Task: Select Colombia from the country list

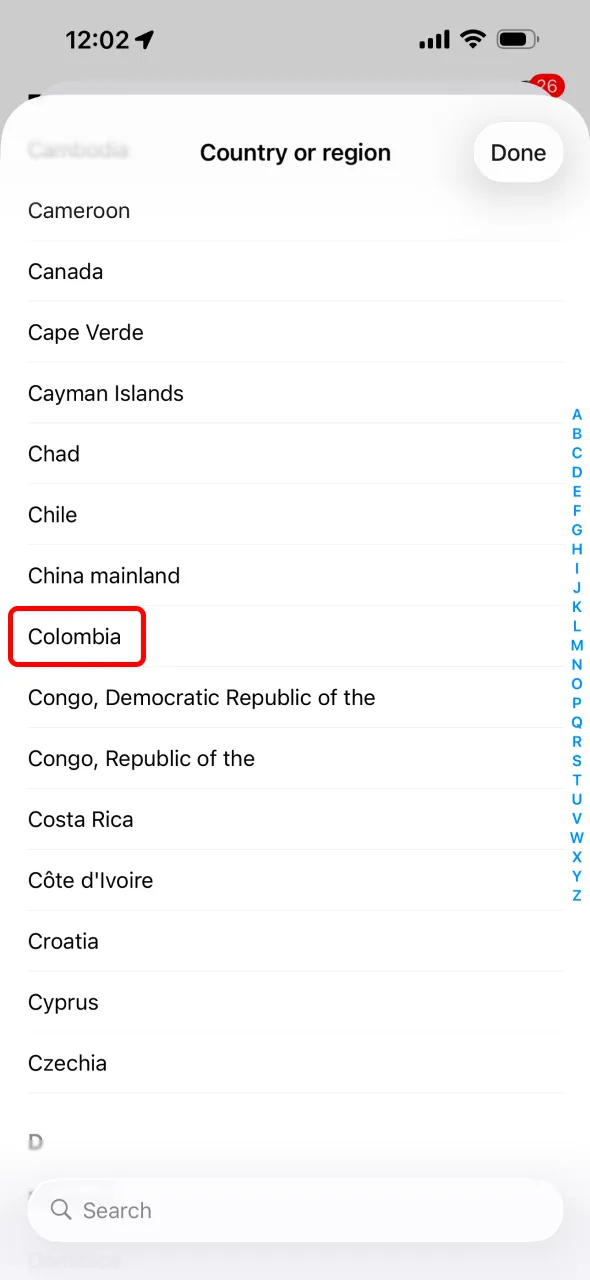Action: click(x=75, y=636)
